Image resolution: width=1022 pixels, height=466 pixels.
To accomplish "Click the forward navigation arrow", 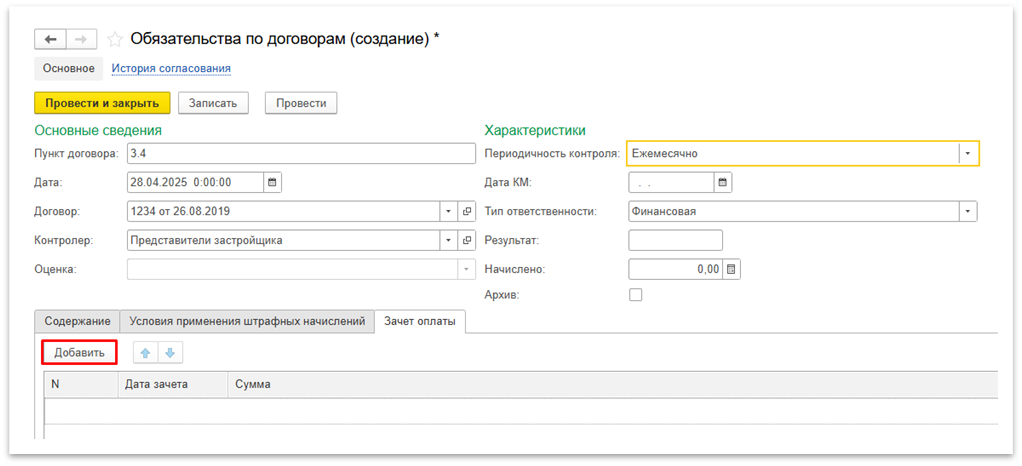I will click(82, 39).
